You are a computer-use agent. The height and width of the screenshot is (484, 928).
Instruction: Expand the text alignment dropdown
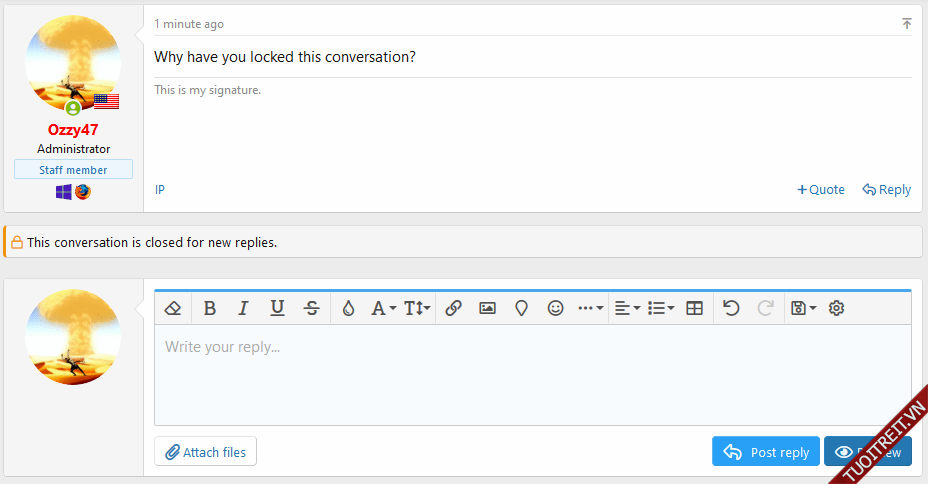point(627,308)
